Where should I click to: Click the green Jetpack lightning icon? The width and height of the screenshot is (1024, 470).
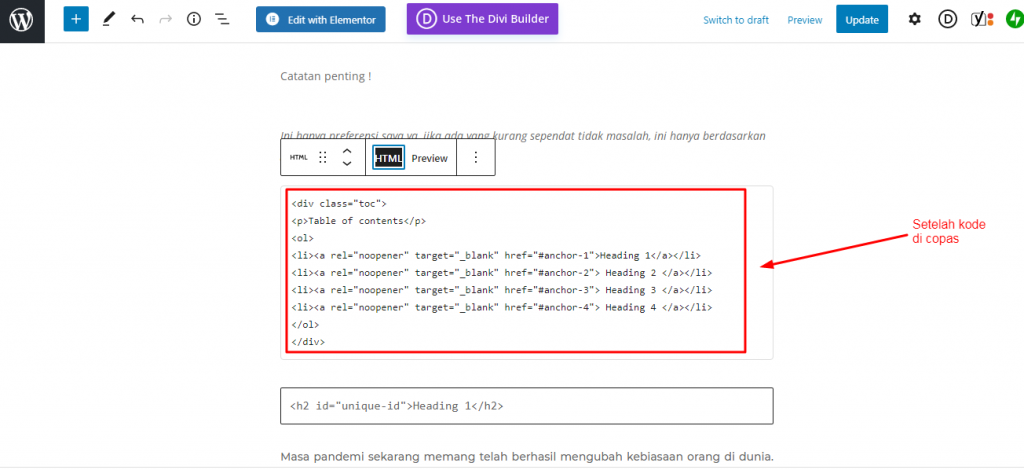pyautogui.click(x=1013, y=20)
